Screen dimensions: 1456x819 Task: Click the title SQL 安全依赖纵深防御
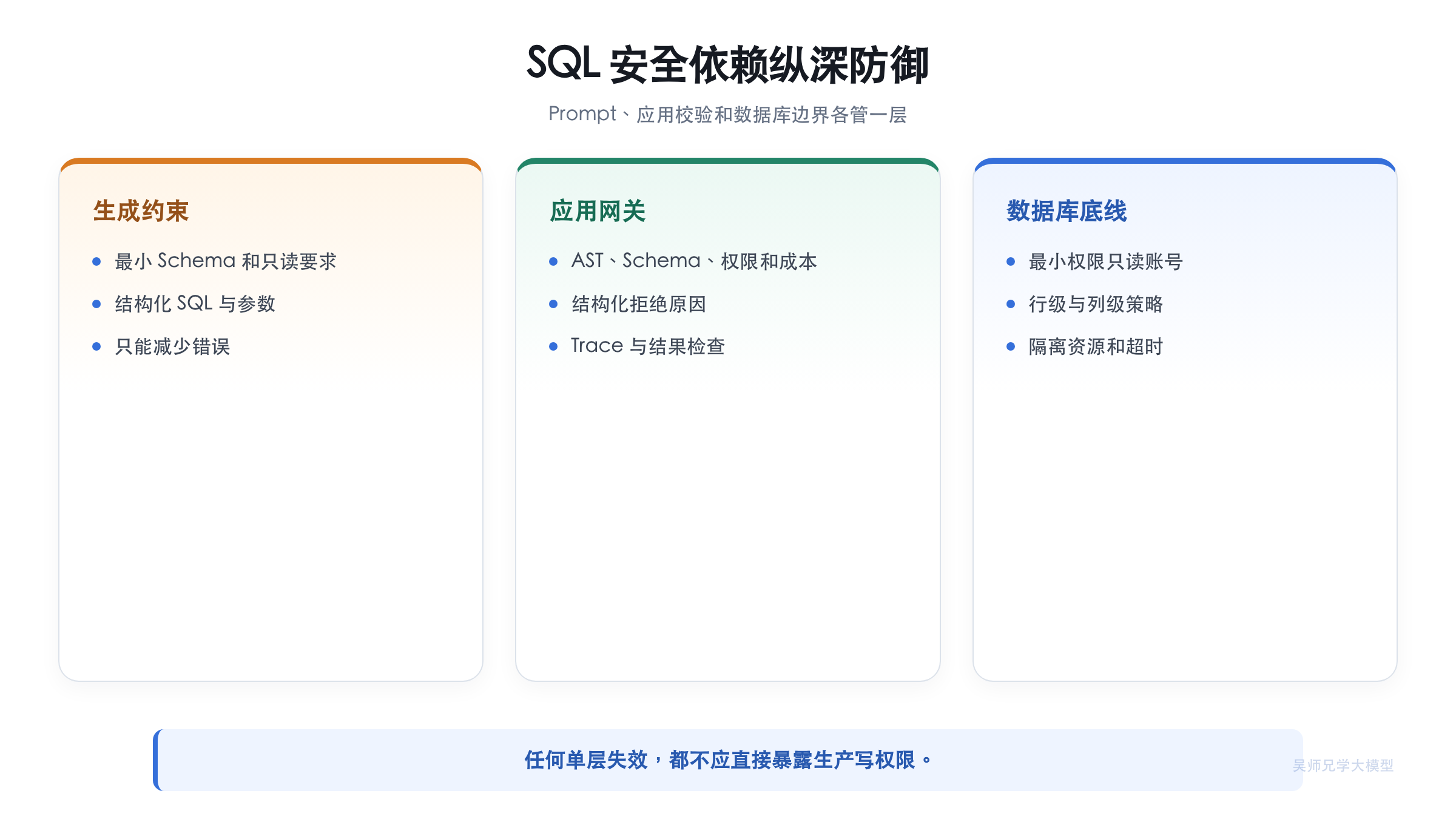click(x=727, y=64)
